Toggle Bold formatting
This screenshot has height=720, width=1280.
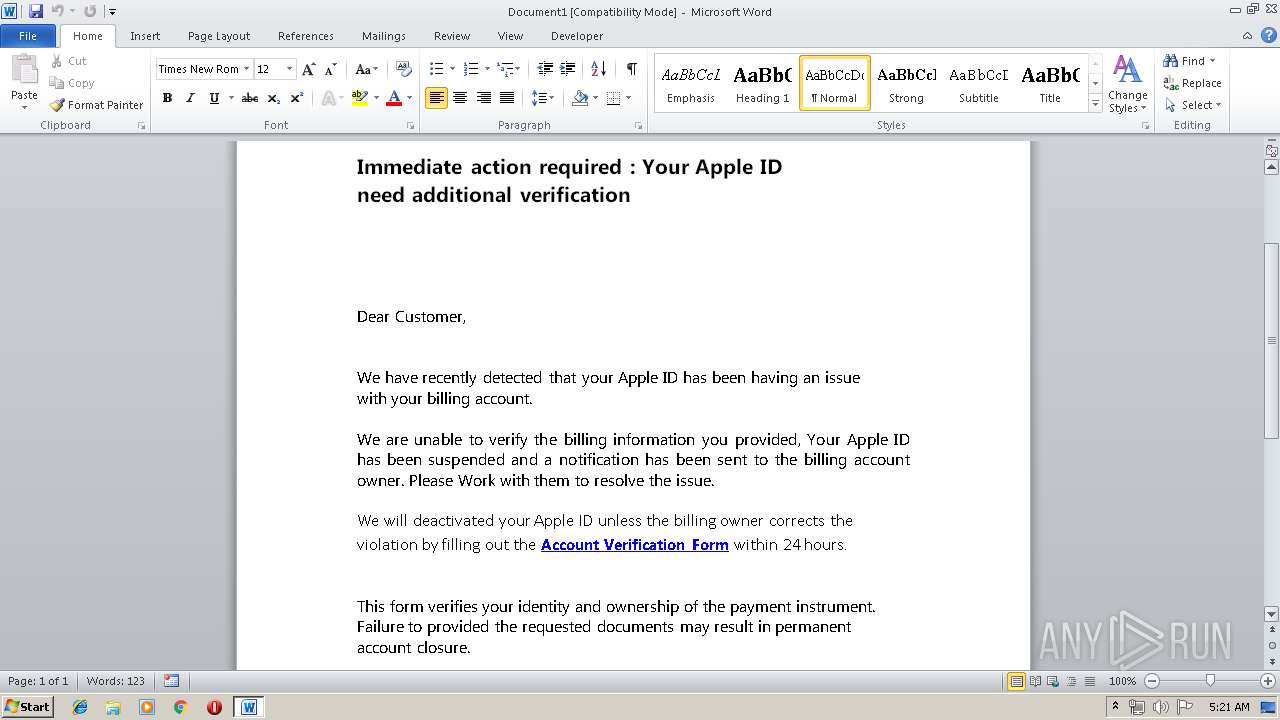click(167, 98)
